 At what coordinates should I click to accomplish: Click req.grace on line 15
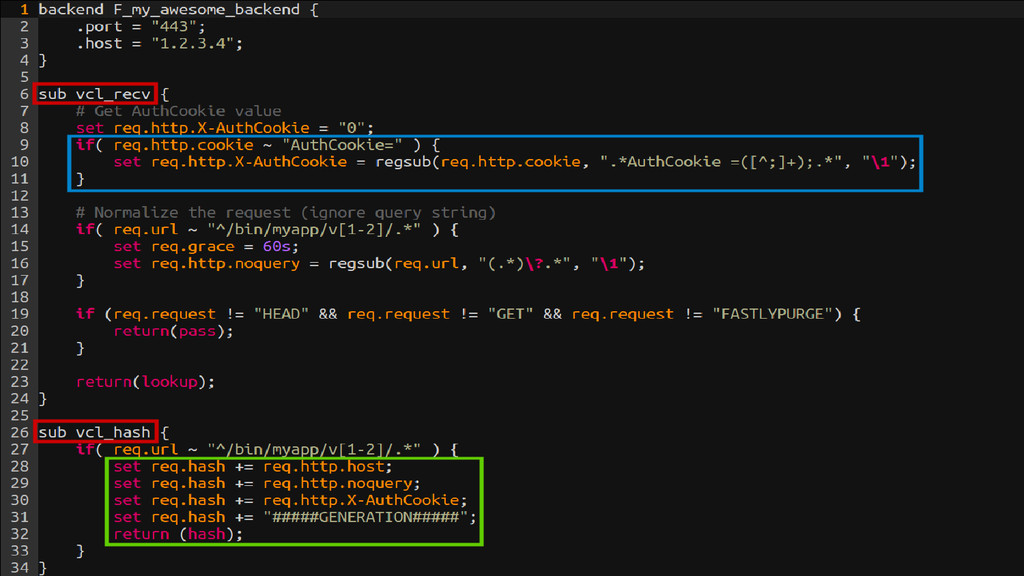[x=193, y=247]
